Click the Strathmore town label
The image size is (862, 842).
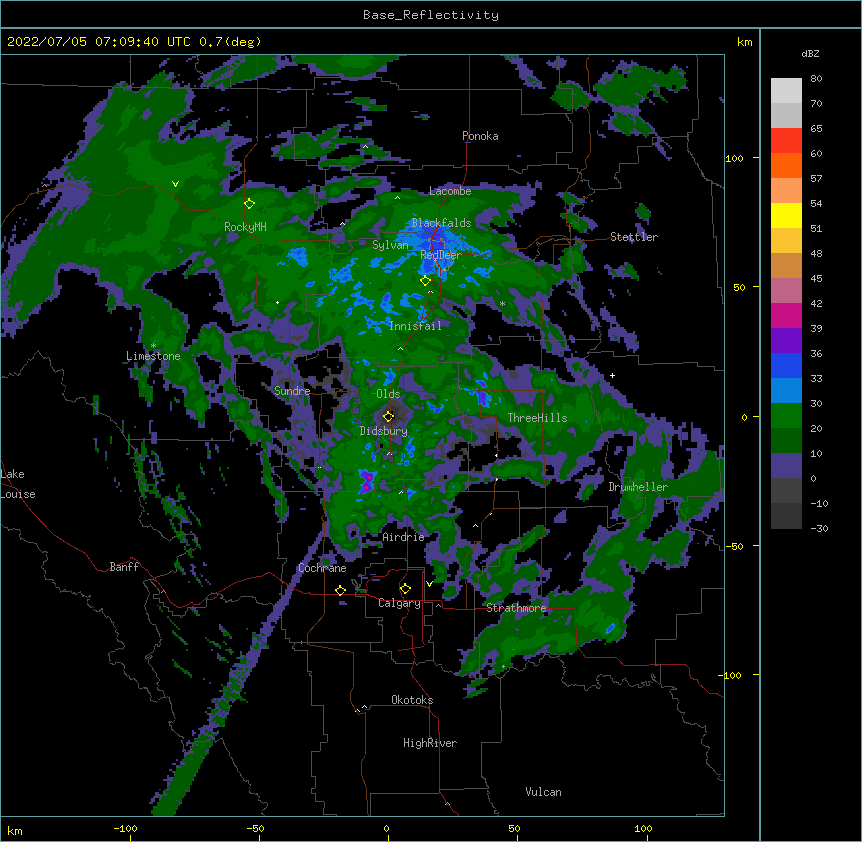coord(516,608)
